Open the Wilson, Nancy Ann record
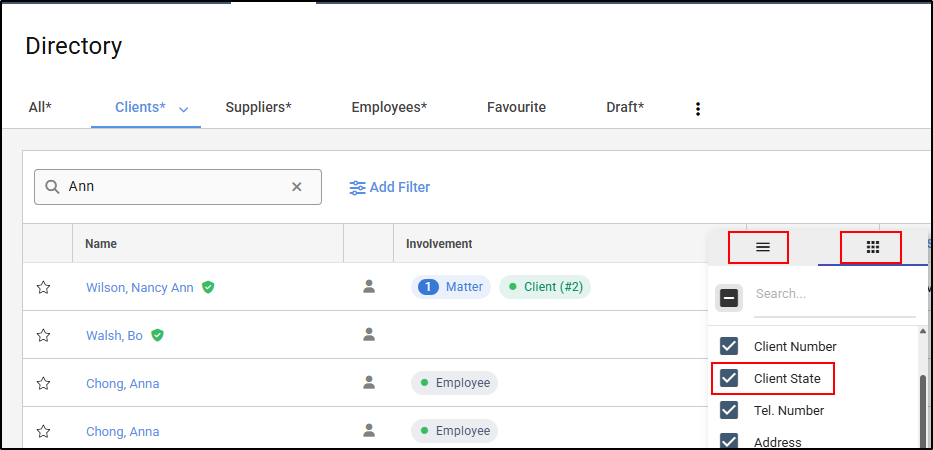 coord(140,288)
